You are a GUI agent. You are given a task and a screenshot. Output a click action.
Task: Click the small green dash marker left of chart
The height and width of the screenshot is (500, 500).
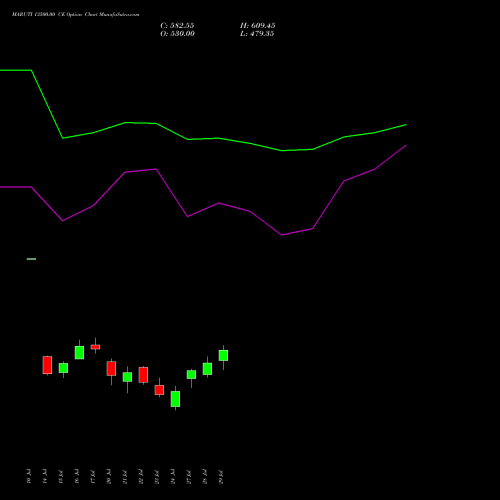coord(31,259)
